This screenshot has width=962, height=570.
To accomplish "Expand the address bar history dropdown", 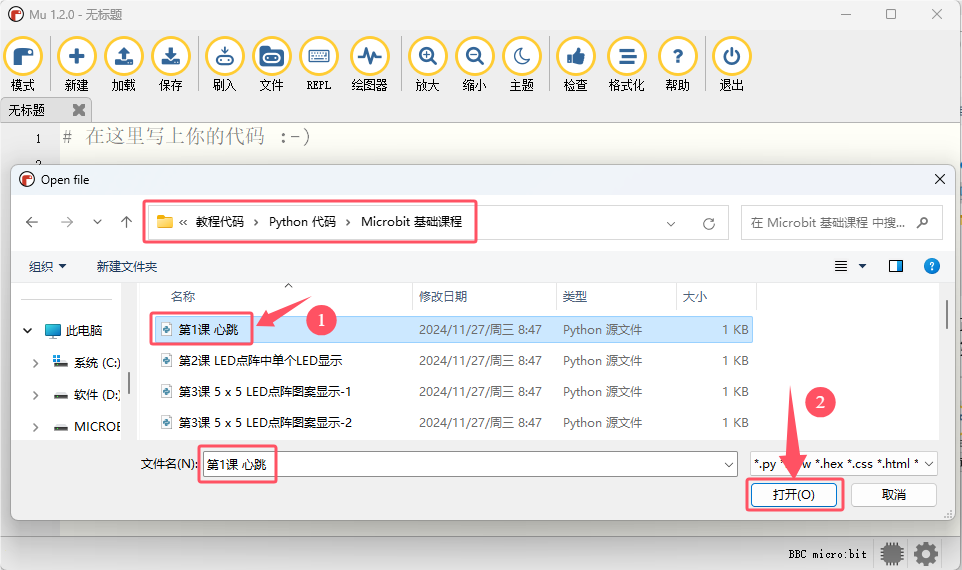I will (x=671, y=223).
